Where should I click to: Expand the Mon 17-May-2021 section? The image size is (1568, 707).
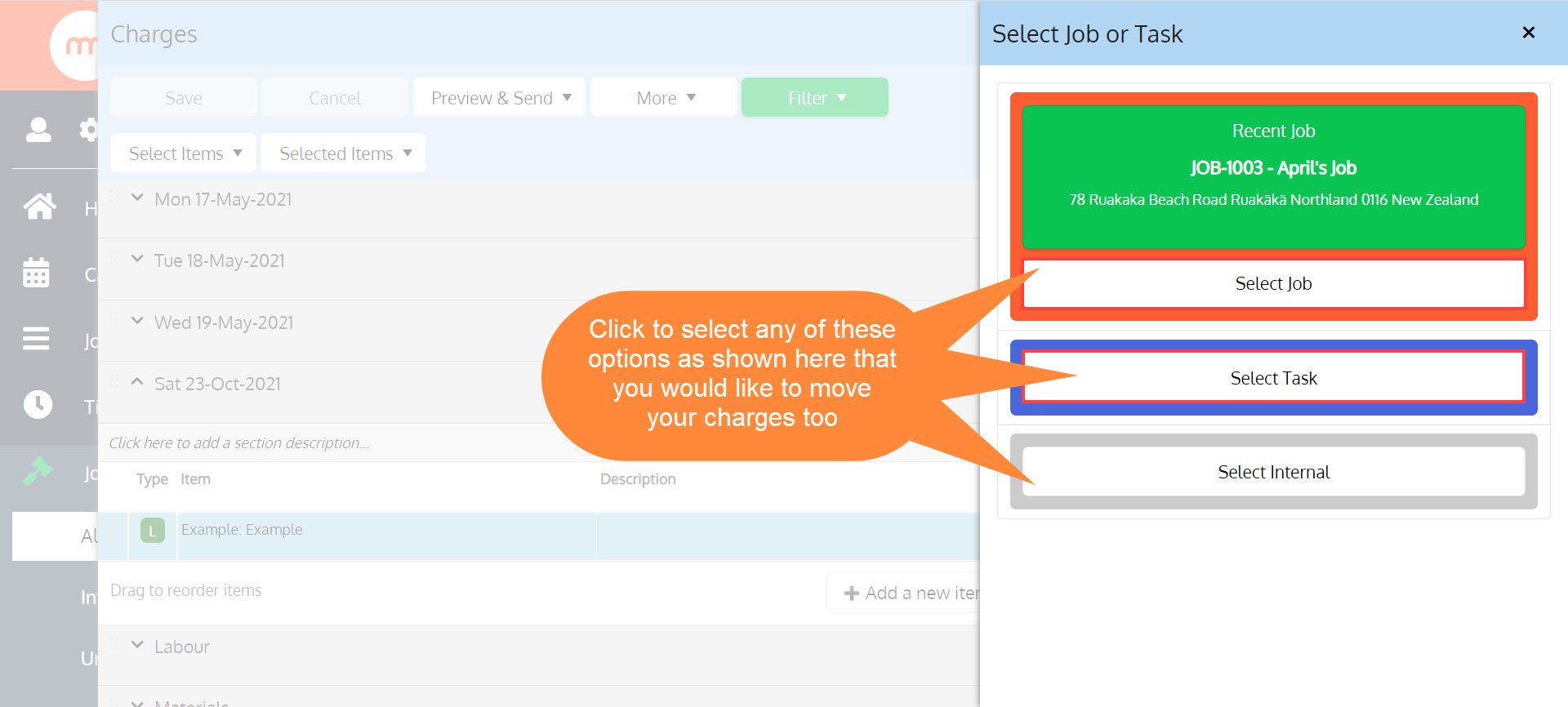point(137,198)
